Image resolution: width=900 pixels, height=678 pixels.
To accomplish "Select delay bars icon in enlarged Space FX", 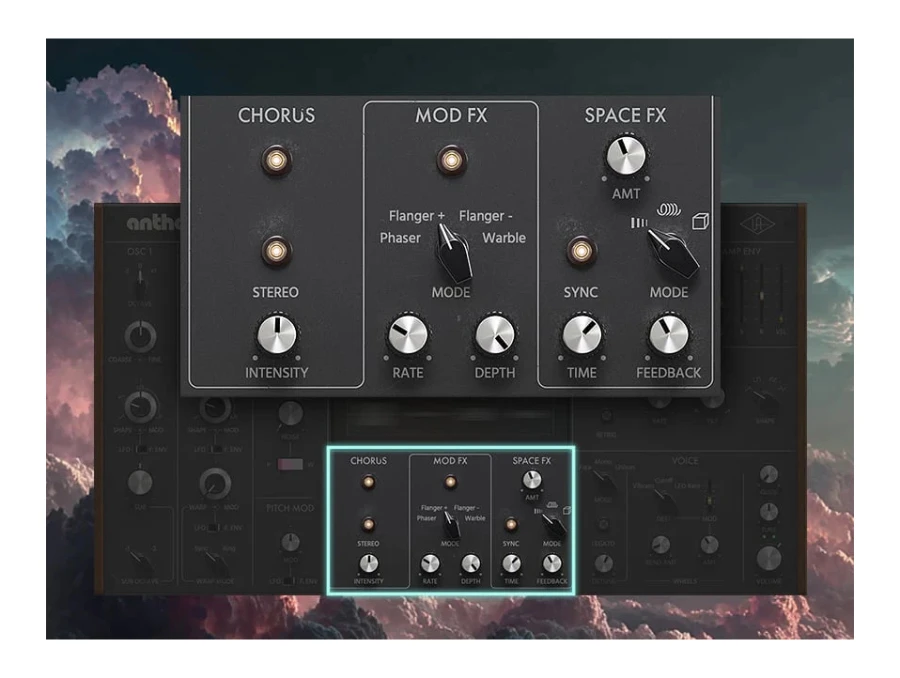I will pyautogui.click(x=639, y=223).
